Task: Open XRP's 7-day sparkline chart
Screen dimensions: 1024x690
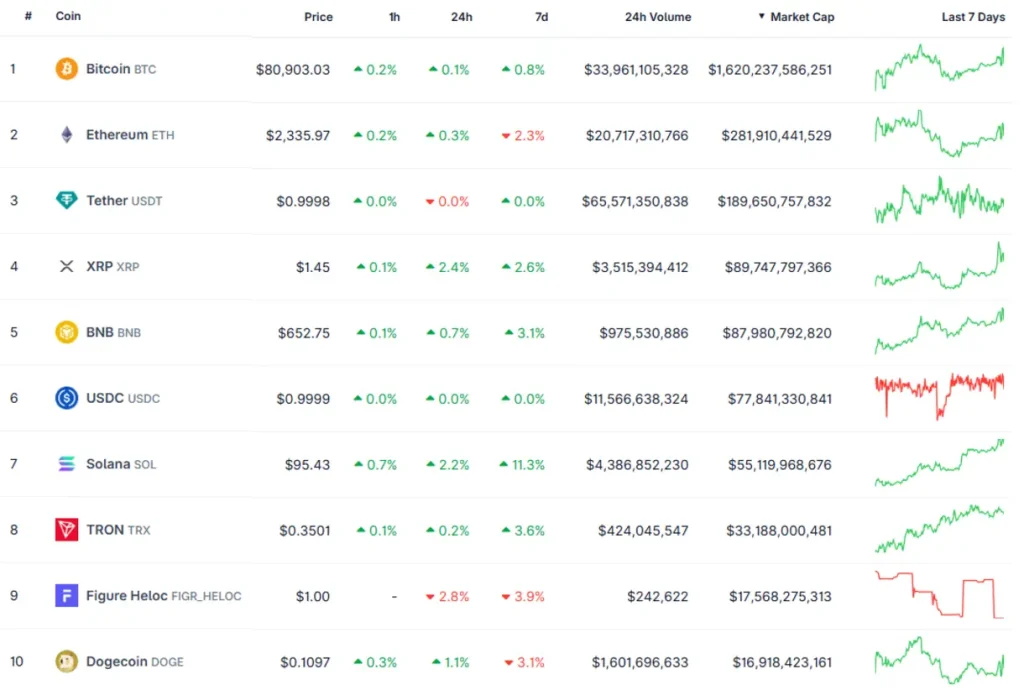Action: (x=939, y=265)
